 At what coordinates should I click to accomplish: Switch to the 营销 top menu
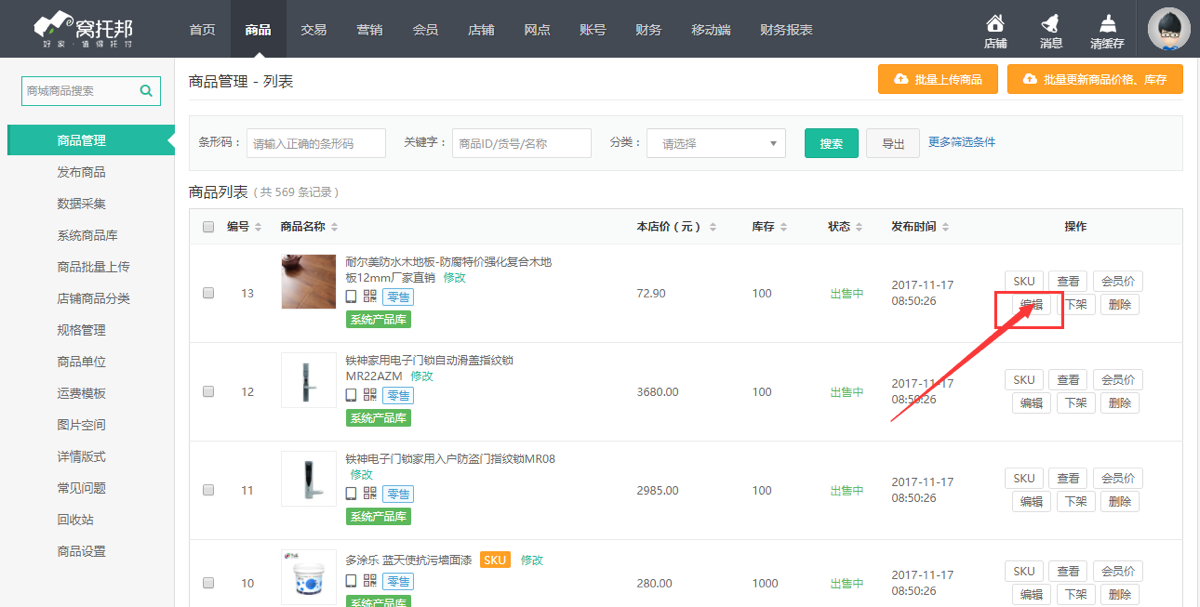click(370, 30)
